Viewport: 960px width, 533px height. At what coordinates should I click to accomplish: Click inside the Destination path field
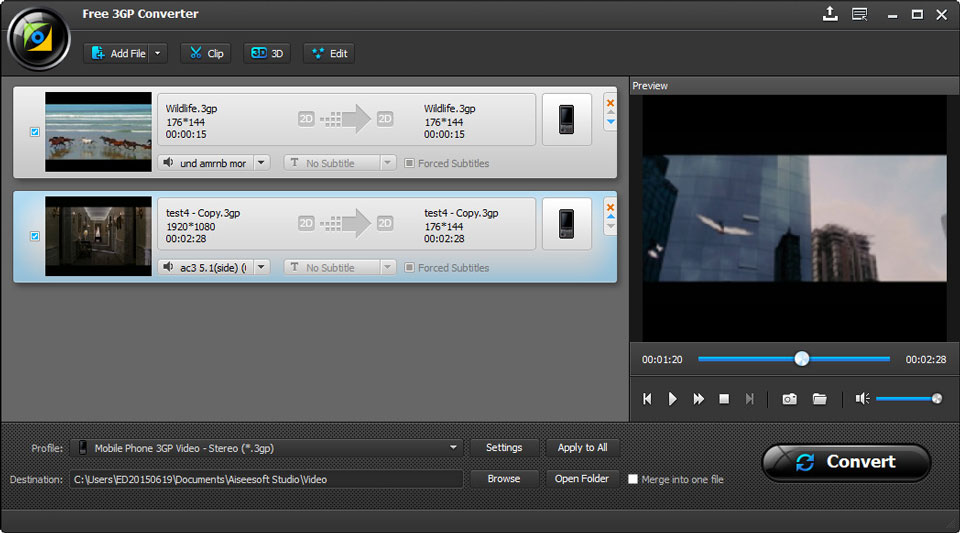[x=266, y=479]
